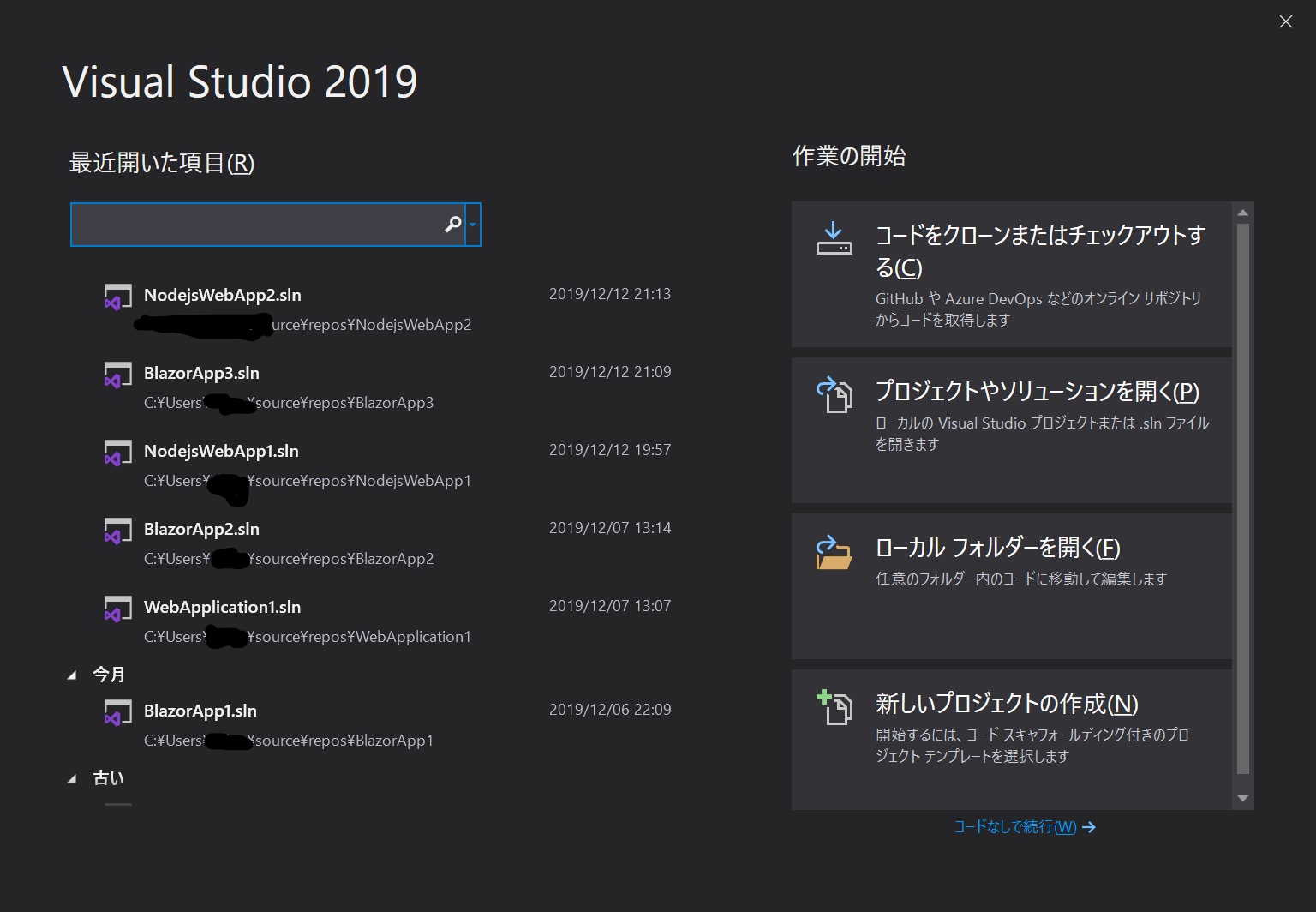Click the create new project icon
The image size is (1316, 912).
pos(834,707)
